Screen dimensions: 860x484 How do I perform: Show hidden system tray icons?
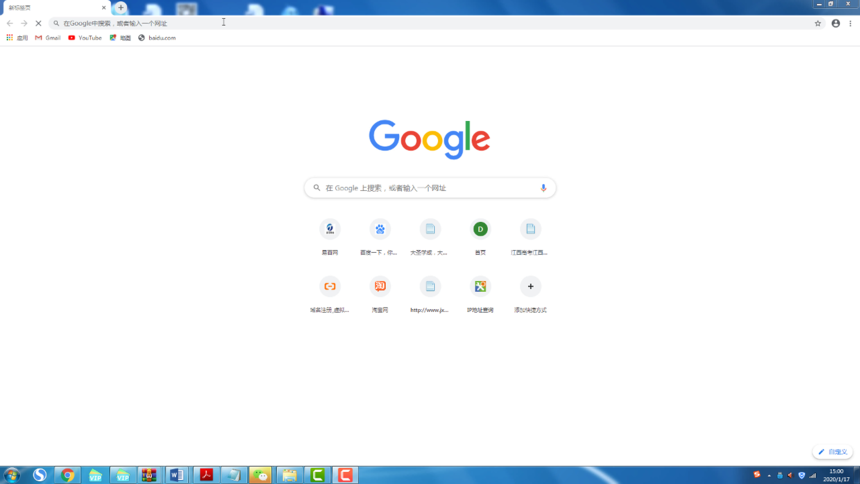(769, 475)
